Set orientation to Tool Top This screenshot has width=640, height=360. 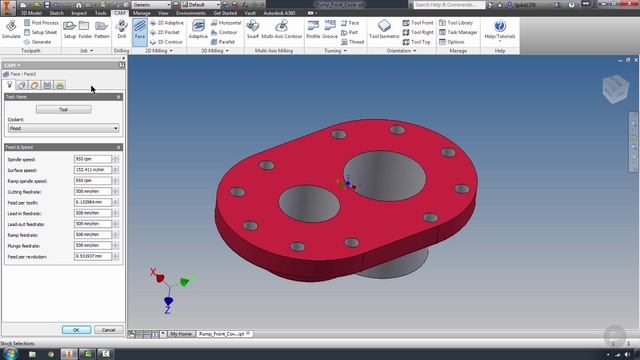click(x=416, y=42)
